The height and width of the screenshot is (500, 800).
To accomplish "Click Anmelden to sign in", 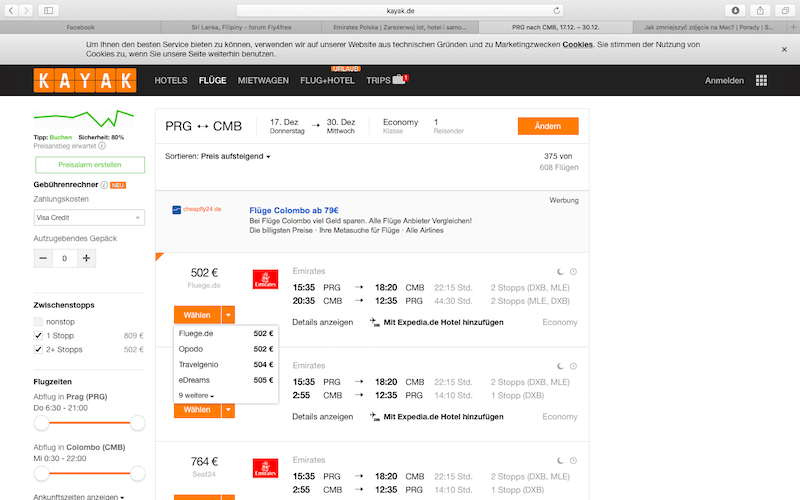I will coord(724,81).
